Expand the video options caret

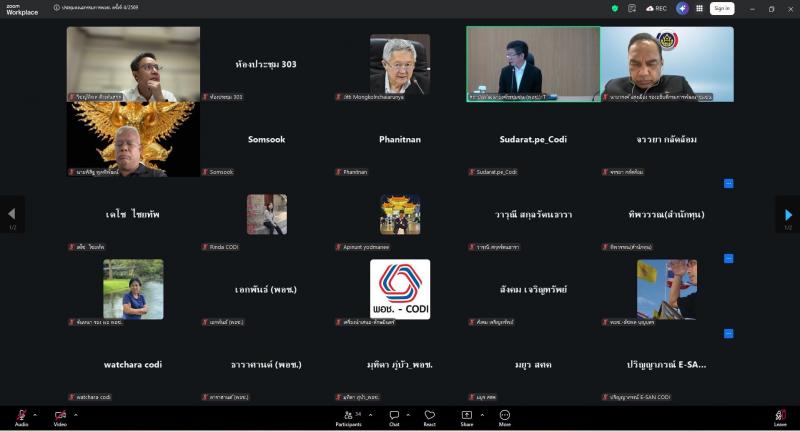point(76,415)
